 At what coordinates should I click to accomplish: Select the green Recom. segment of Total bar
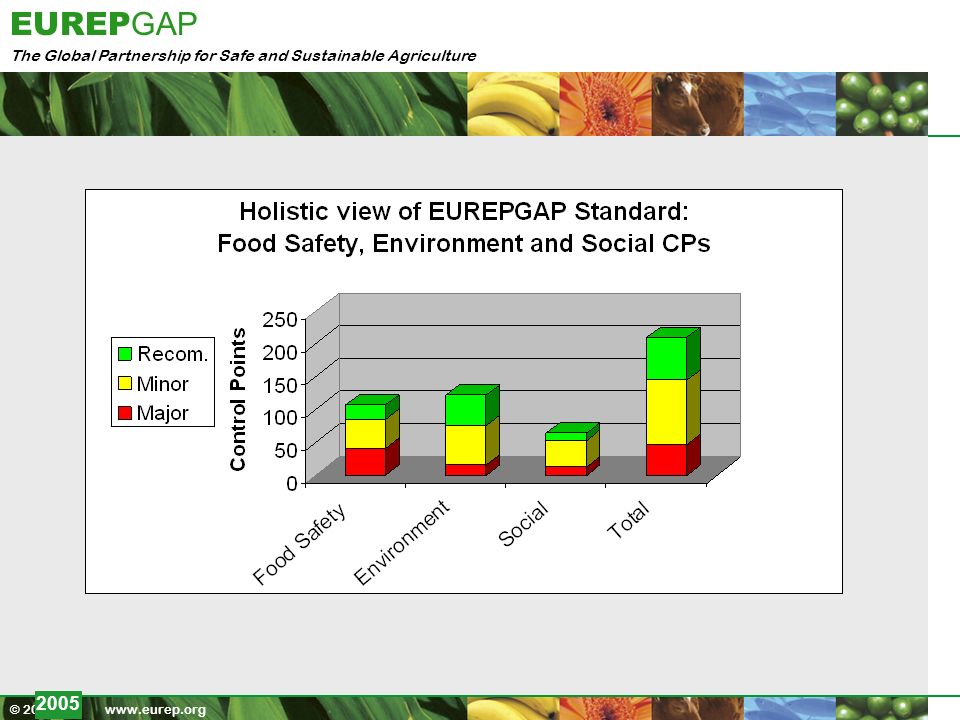tap(666, 358)
